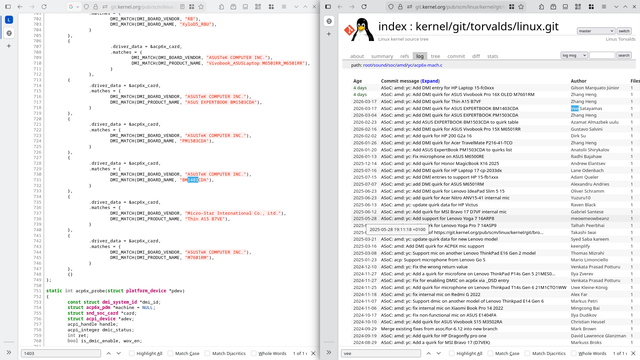Screen dimensions: 640x360
Task: Expand sidebar chevrons at bottom of left window
Action: point(9,353)
